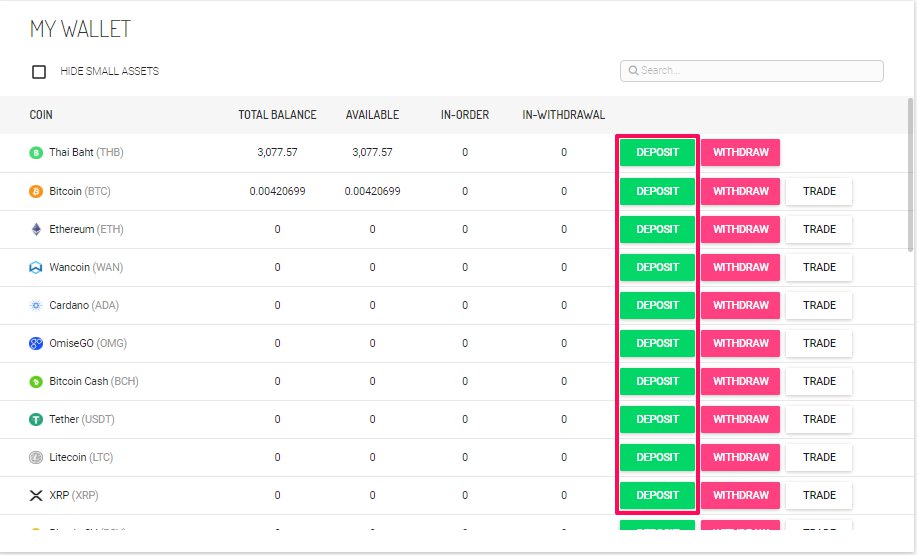Screen dimensions: 917x555
Task: Click the Cardano logo icon
Action: (x=36, y=305)
